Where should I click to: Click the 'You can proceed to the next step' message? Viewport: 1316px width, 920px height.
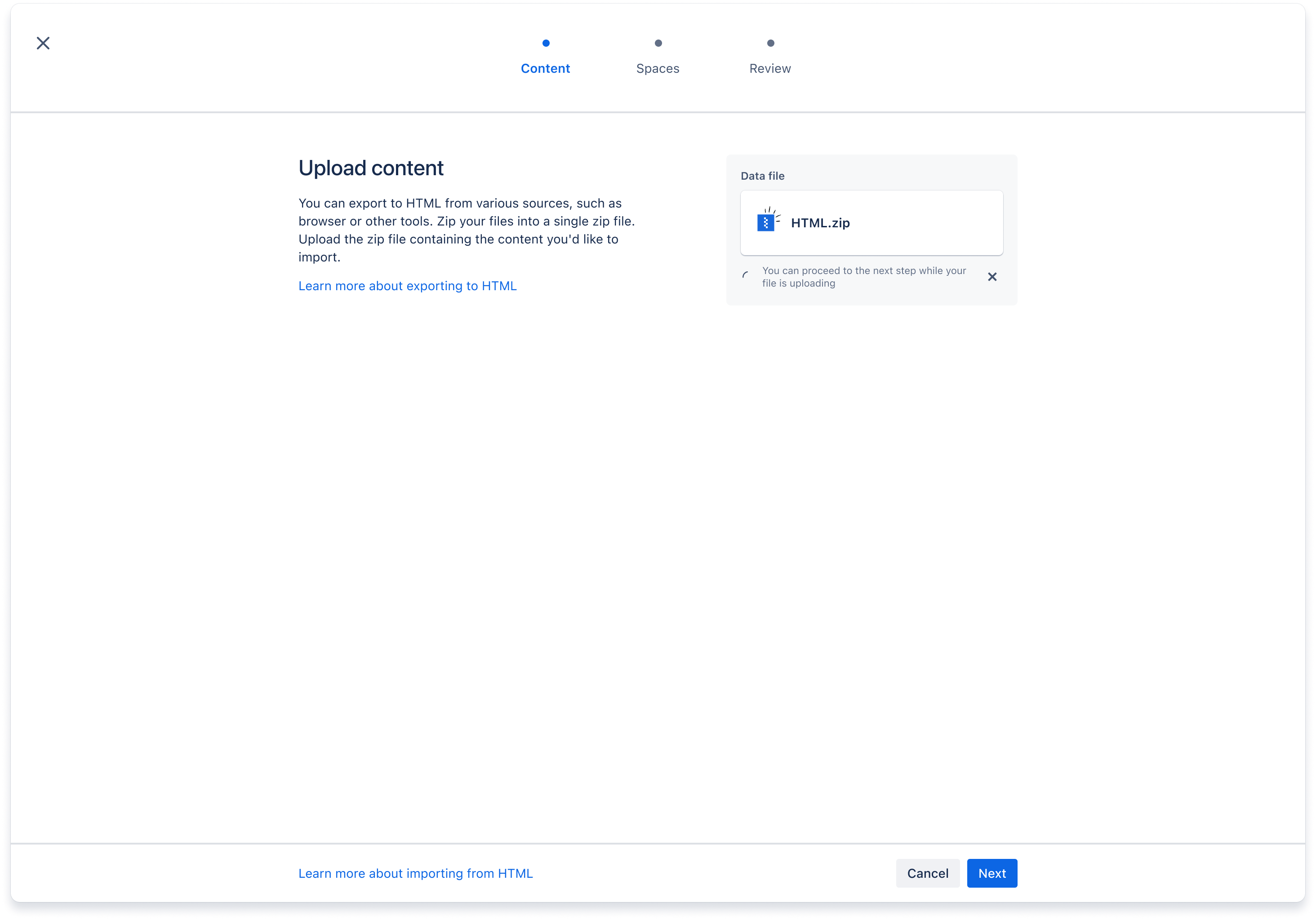pyautogui.click(x=864, y=277)
